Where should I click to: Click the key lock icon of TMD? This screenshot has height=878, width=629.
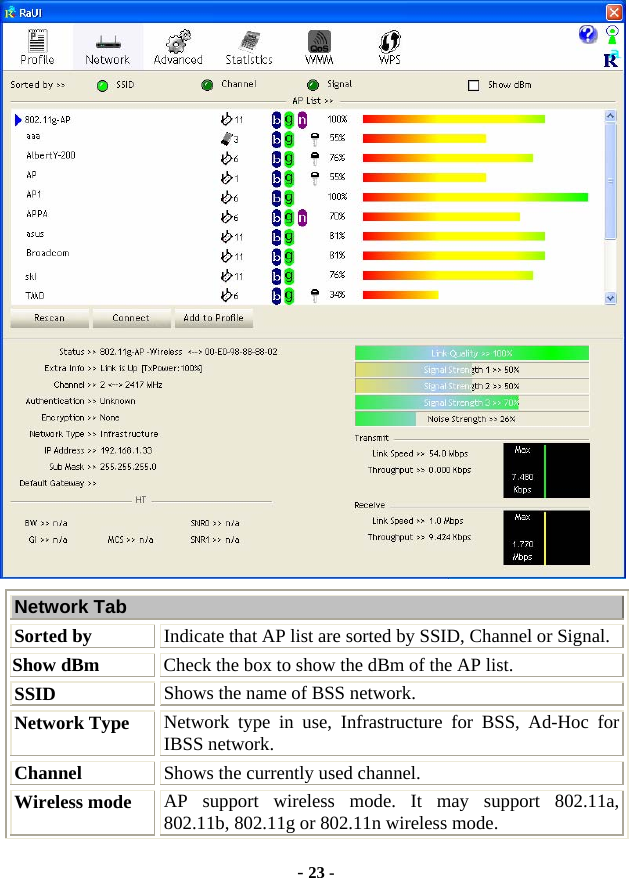pyautogui.click(x=315, y=296)
